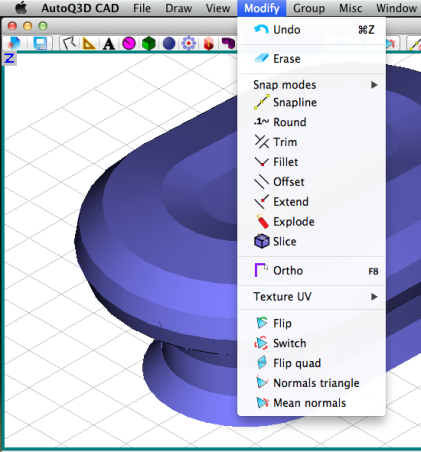Click the yellow minimize window button
The image size is (421, 452).
27,26
